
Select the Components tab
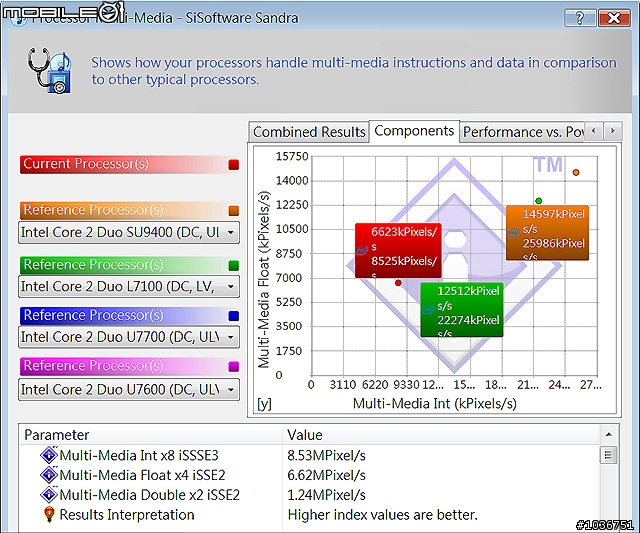click(414, 131)
